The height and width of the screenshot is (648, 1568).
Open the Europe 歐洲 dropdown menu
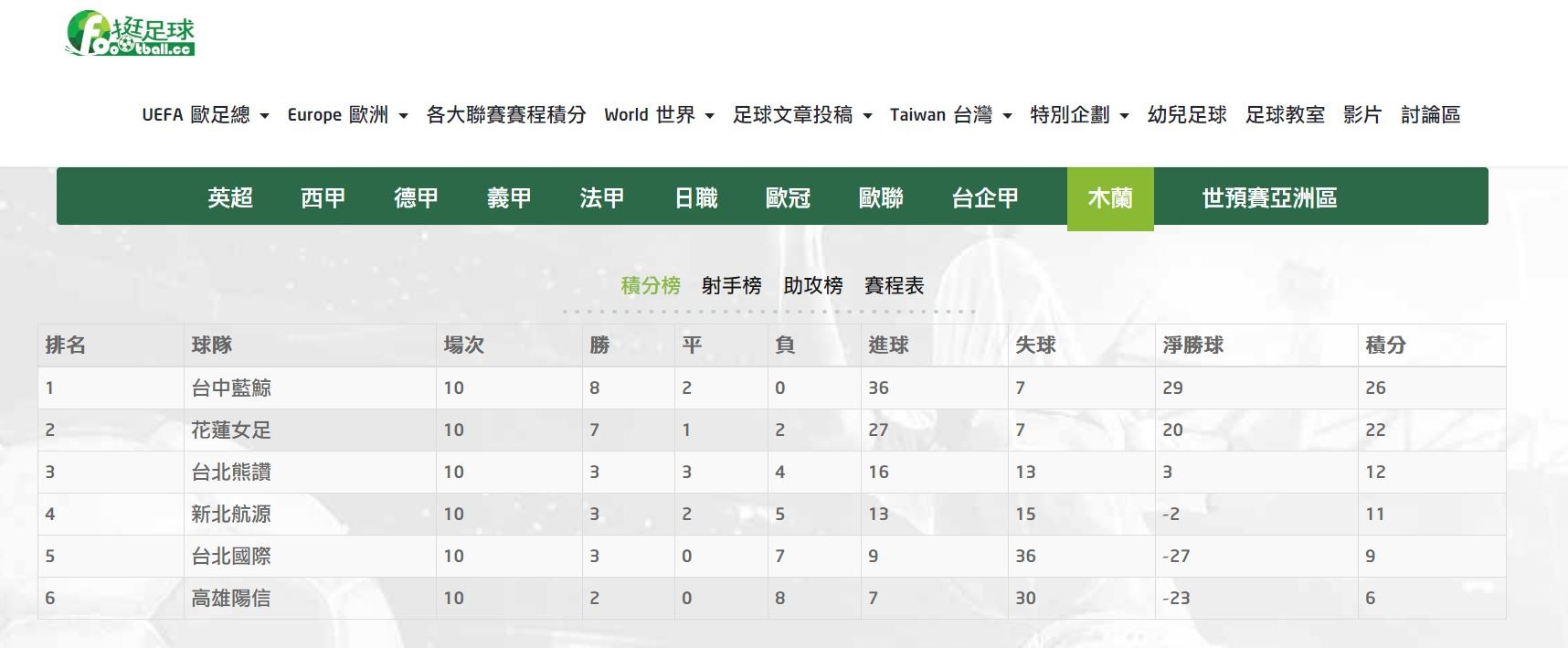pos(346,115)
